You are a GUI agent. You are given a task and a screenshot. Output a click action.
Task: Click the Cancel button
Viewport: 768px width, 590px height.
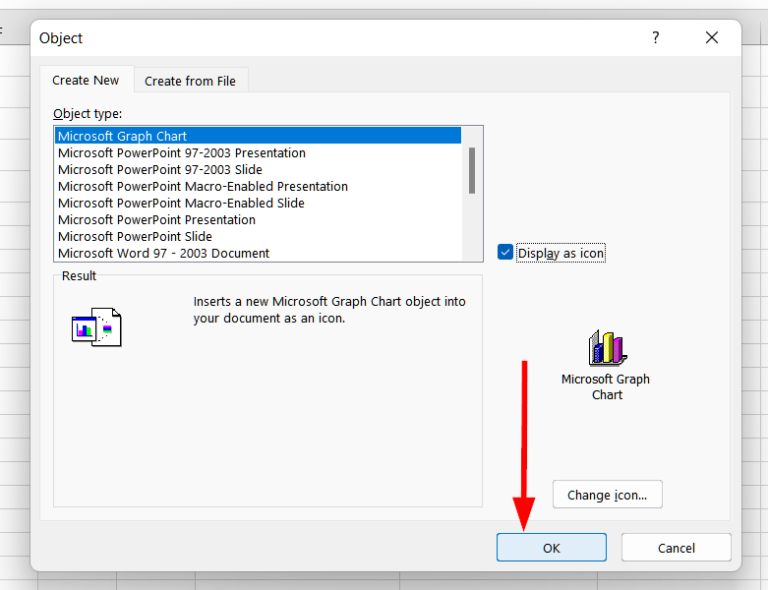676,547
